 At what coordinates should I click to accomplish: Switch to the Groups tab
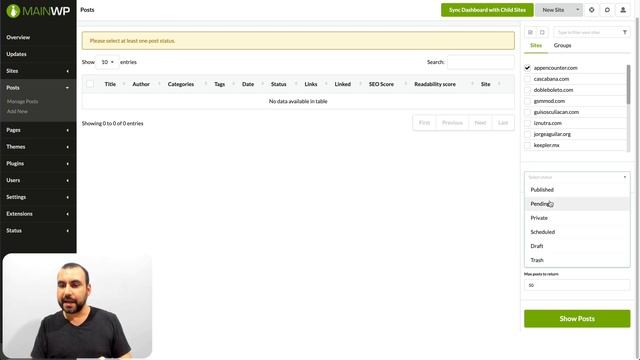[562, 45]
